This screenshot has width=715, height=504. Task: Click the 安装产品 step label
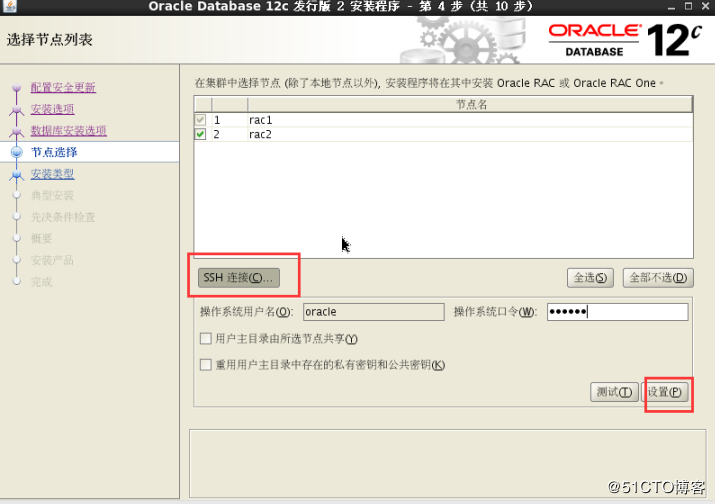[x=52, y=260]
